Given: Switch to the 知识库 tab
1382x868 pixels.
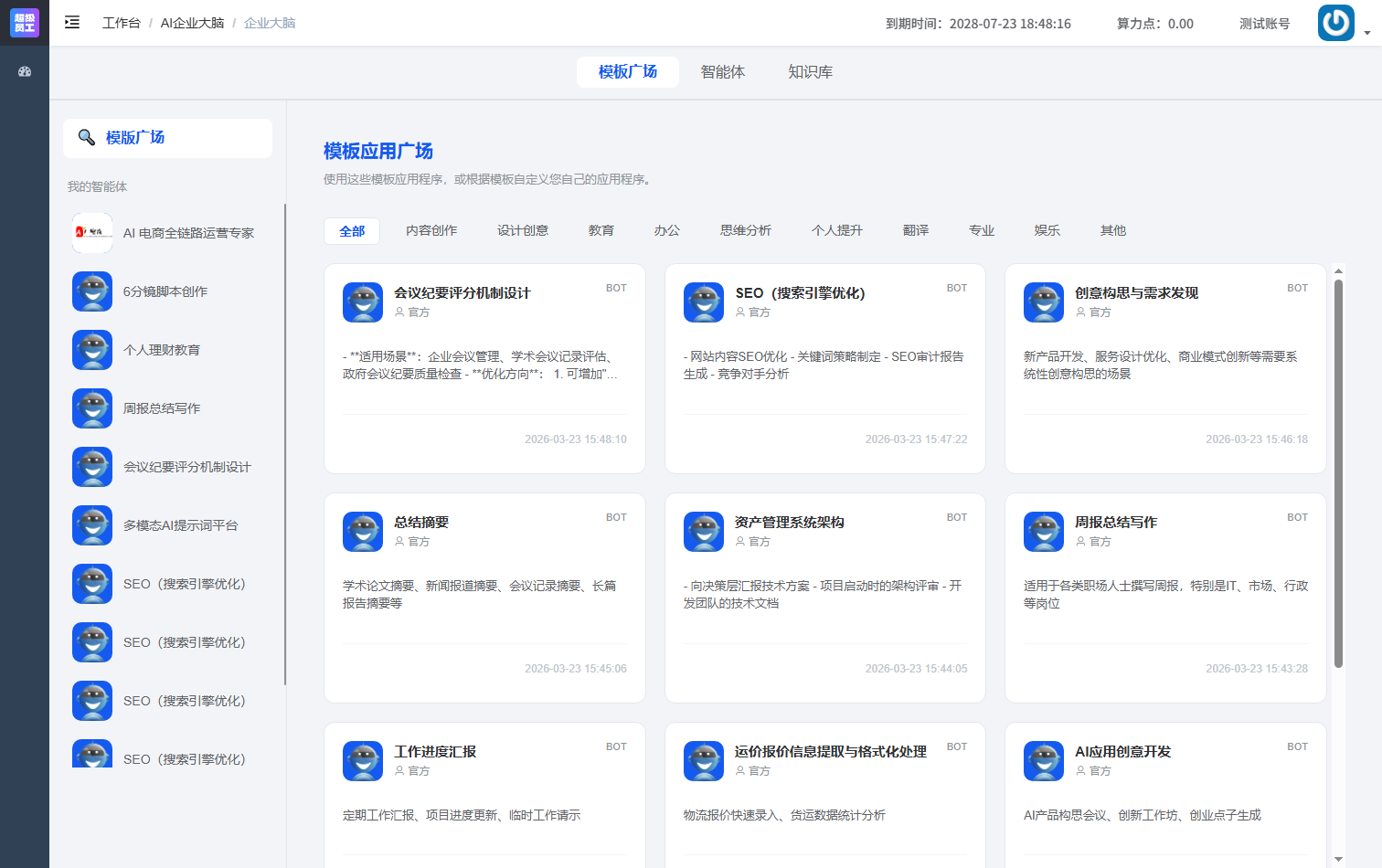Looking at the screenshot, I should (811, 72).
